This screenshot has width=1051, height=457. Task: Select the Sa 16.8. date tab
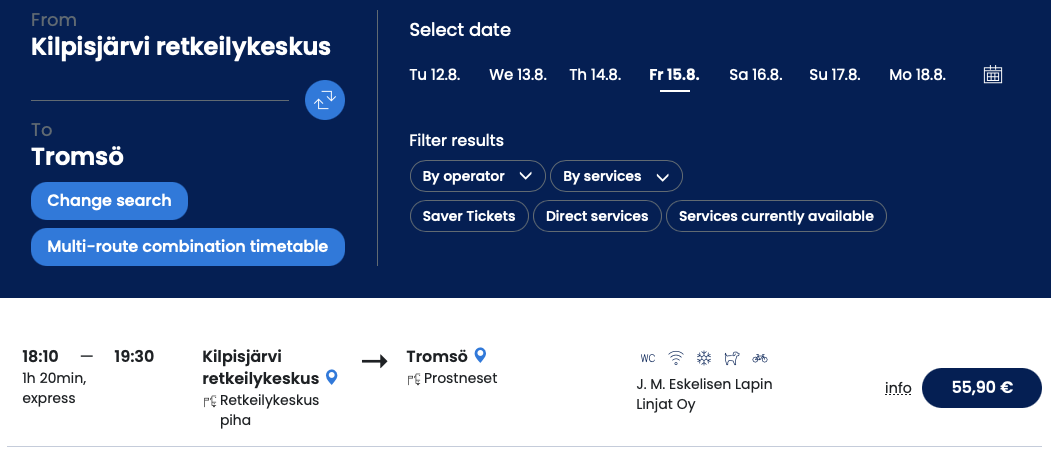755,75
